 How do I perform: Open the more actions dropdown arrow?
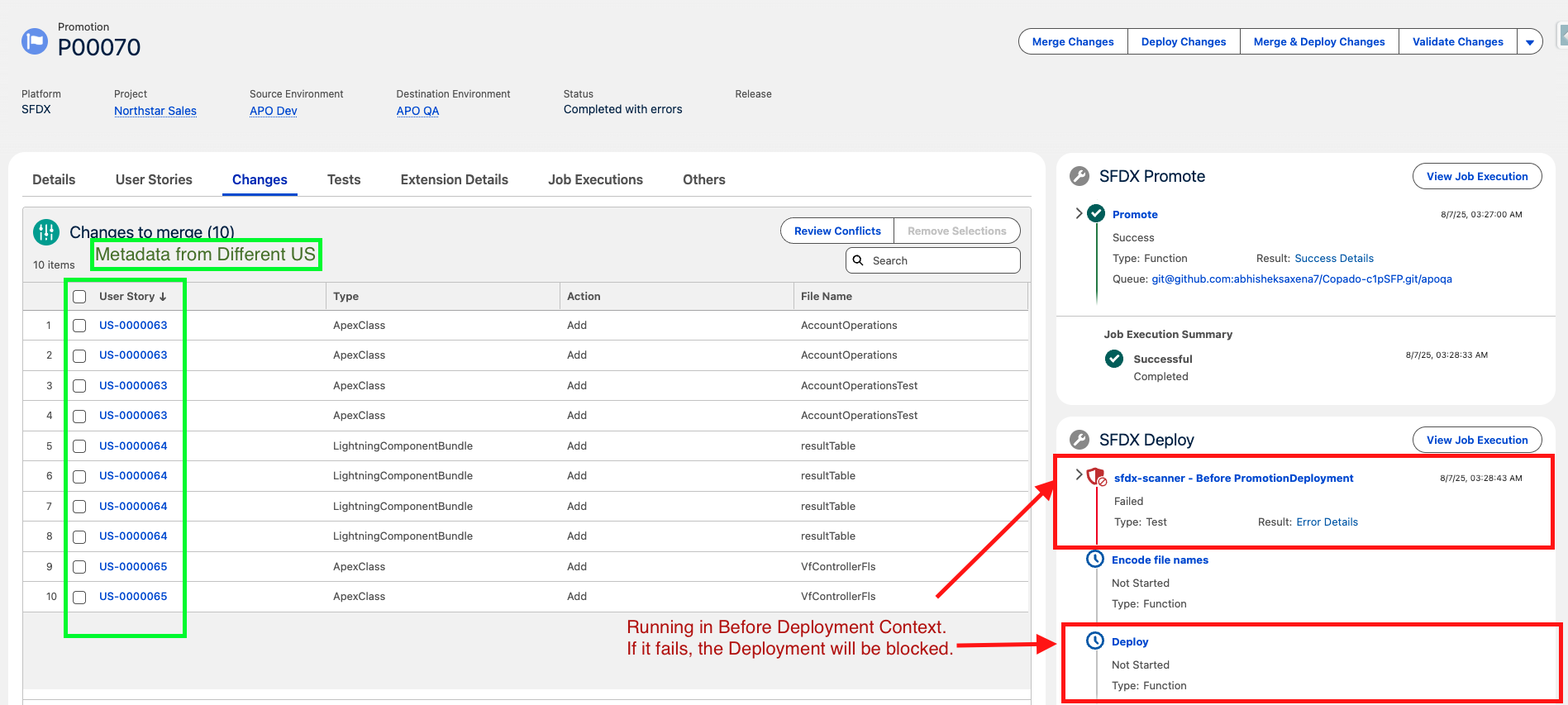pyautogui.click(x=1530, y=42)
